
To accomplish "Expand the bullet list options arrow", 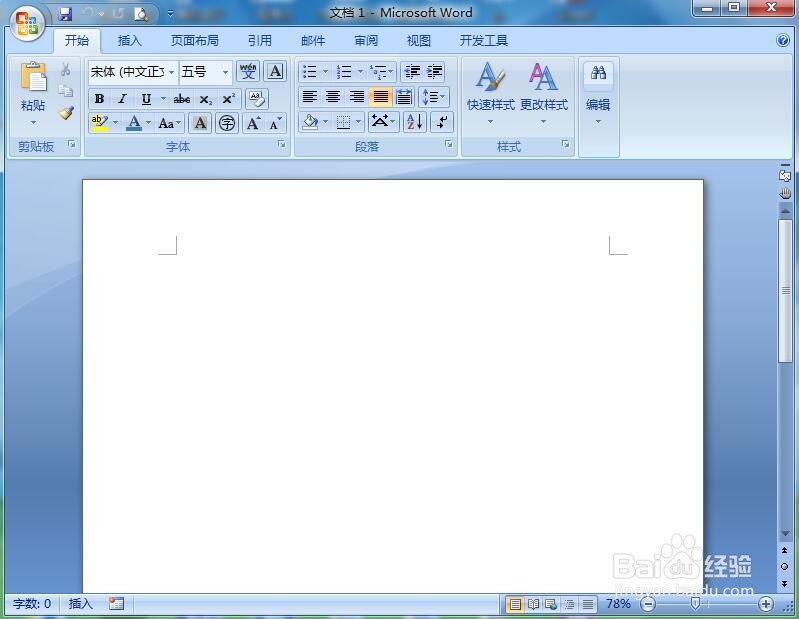I will click(x=326, y=72).
